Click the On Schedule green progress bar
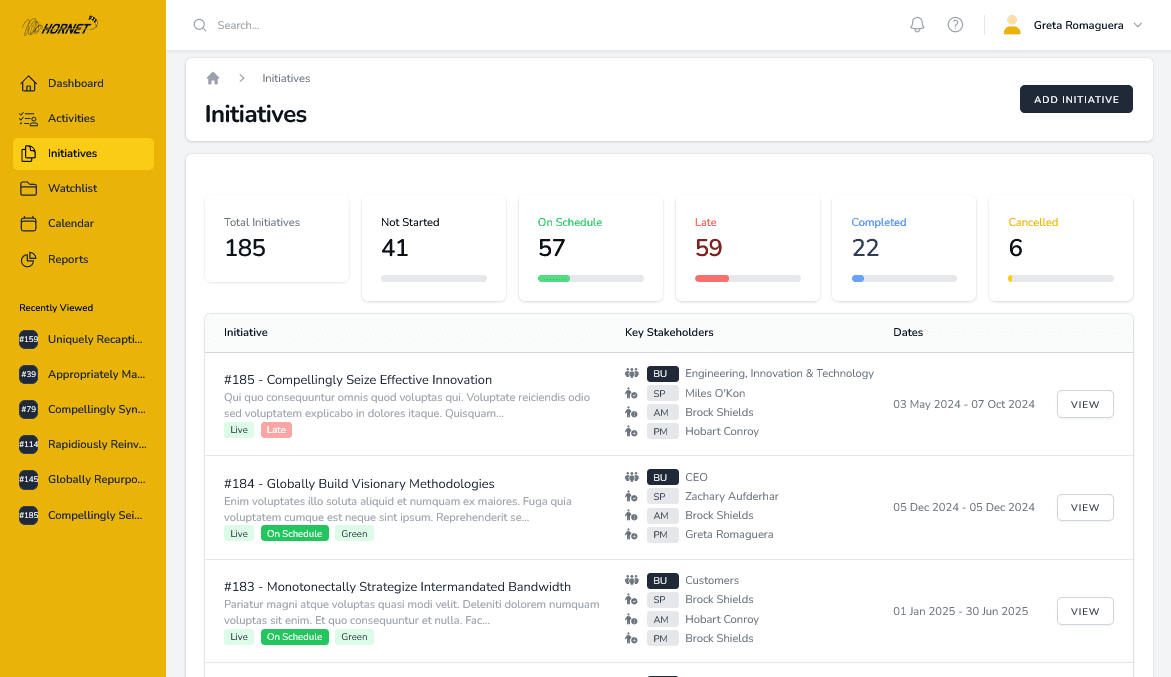 click(590, 278)
